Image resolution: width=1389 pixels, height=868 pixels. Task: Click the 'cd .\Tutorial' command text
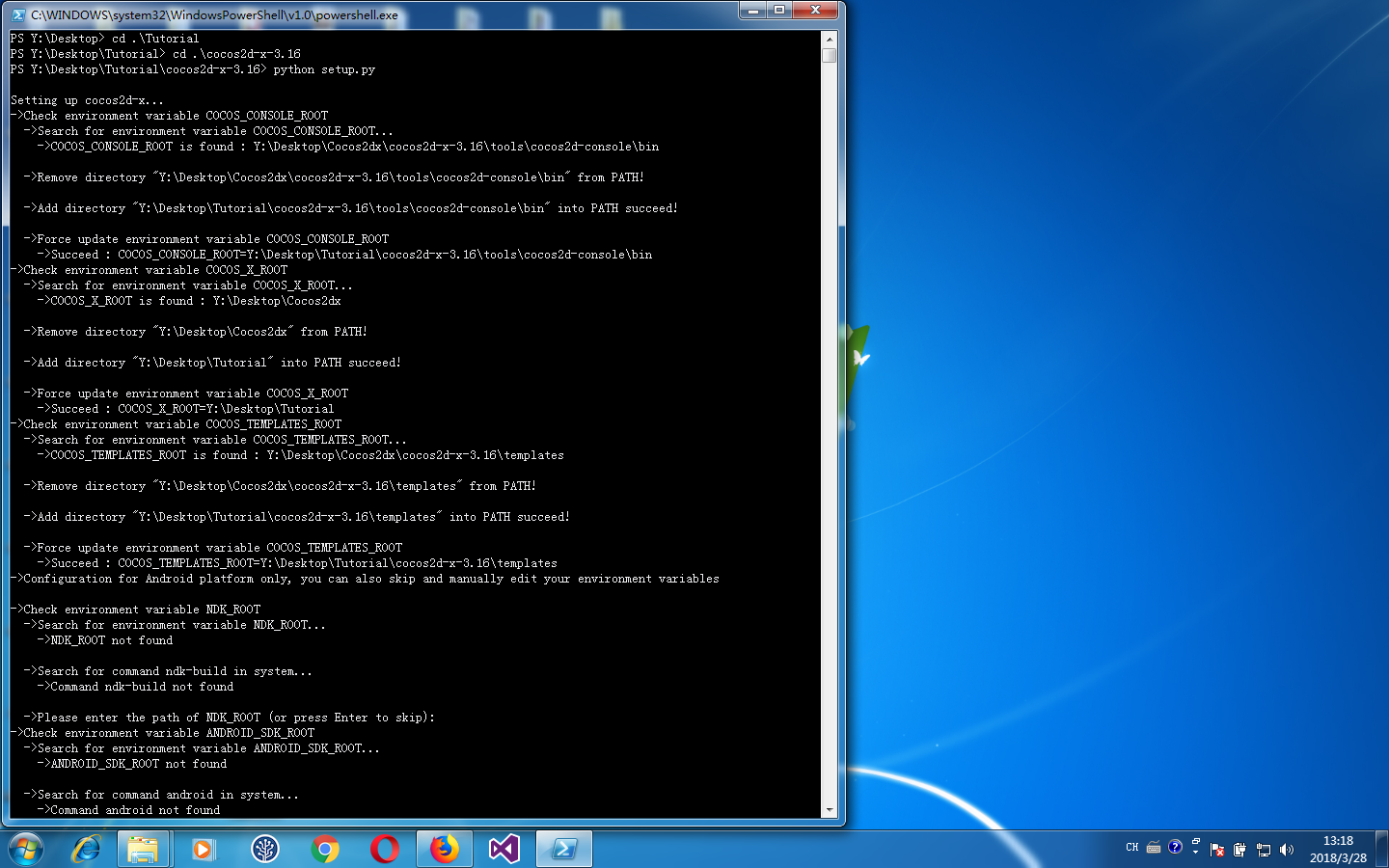[155, 39]
